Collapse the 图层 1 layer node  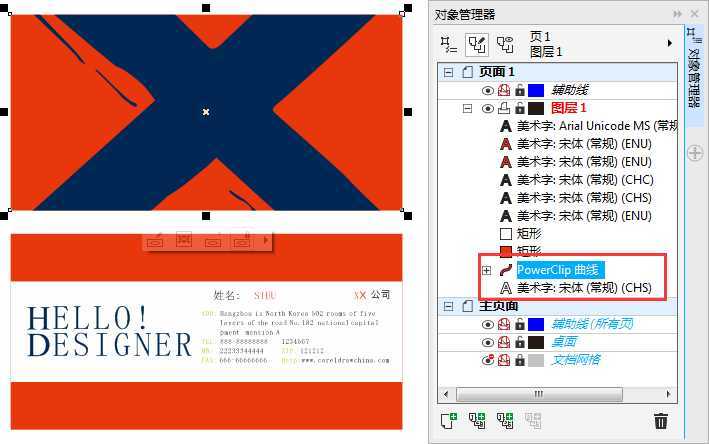tap(468, 109)
